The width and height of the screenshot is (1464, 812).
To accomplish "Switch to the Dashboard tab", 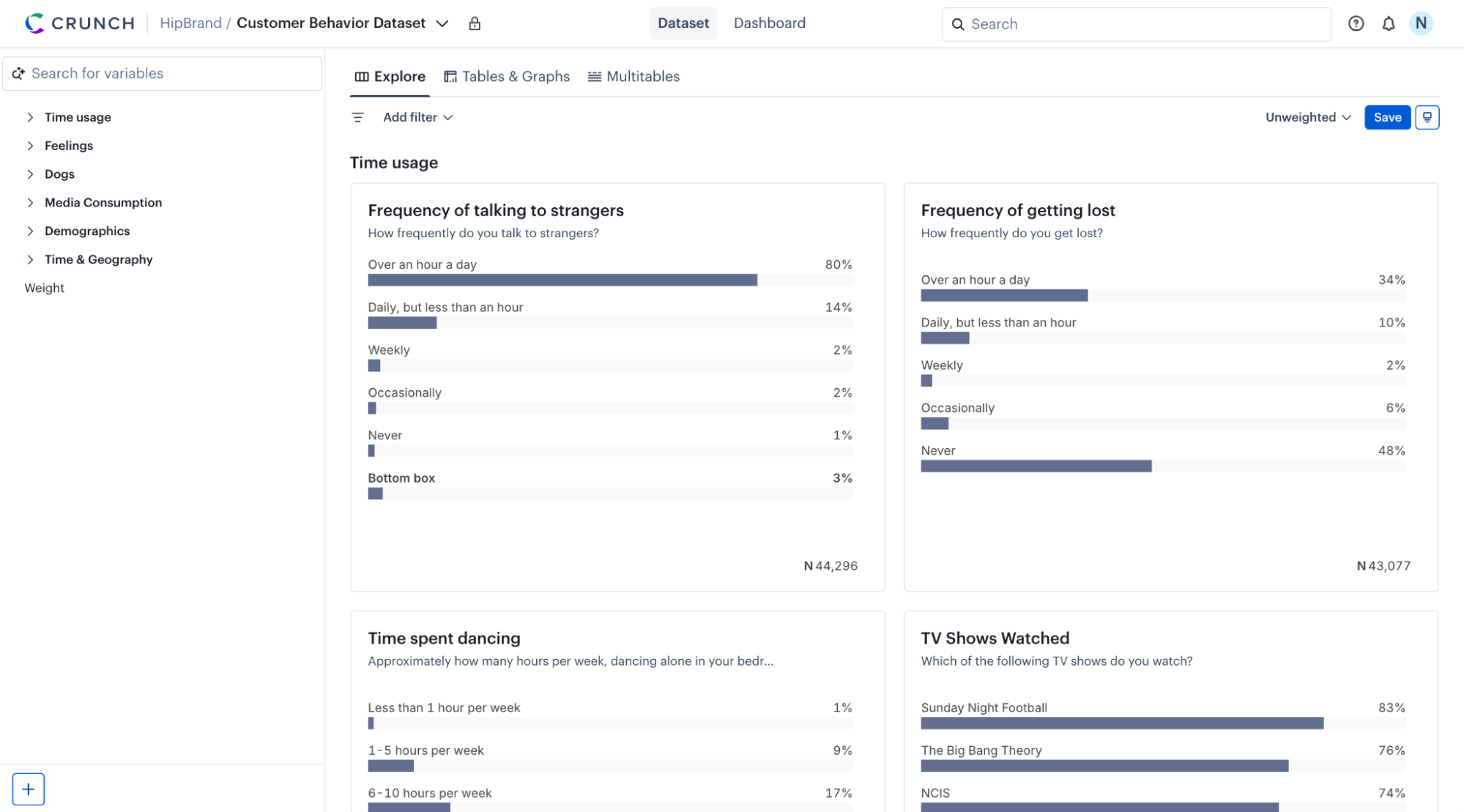I will [x=770, y=23].
